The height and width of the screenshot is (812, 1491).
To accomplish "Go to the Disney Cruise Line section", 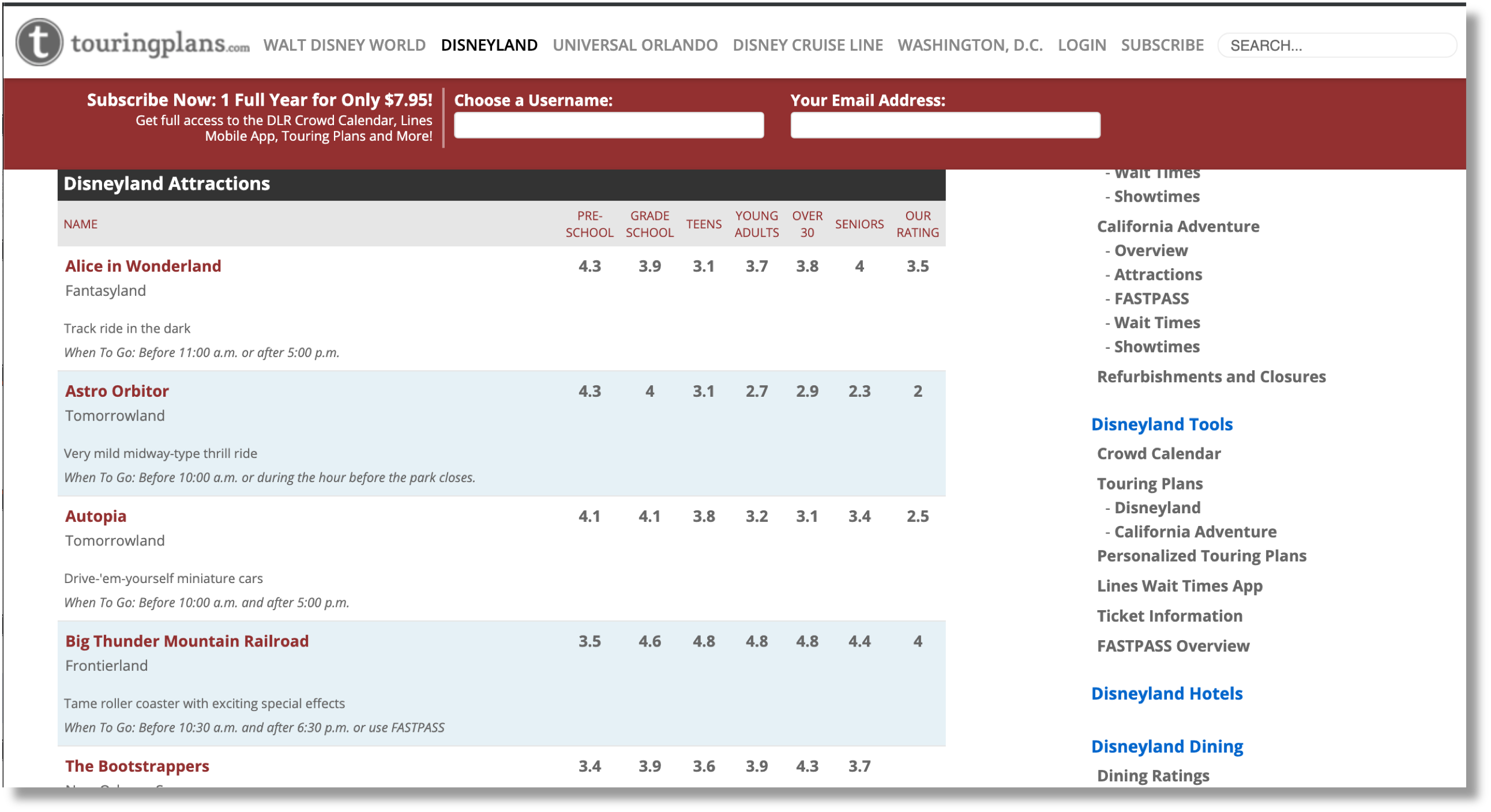I will tap(808, 45).
